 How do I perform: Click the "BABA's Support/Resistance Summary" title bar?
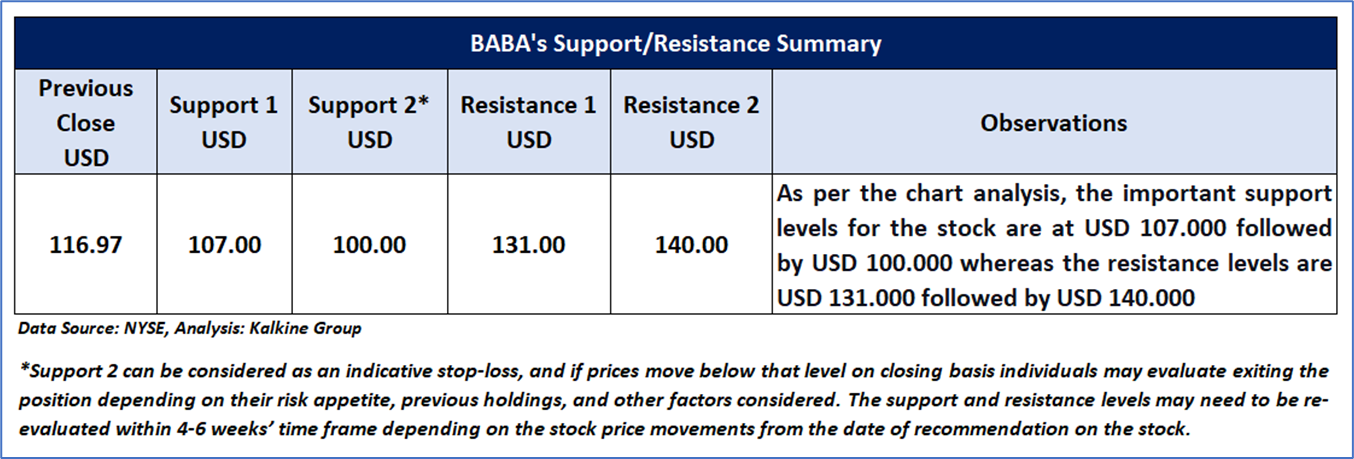(676, 44)
